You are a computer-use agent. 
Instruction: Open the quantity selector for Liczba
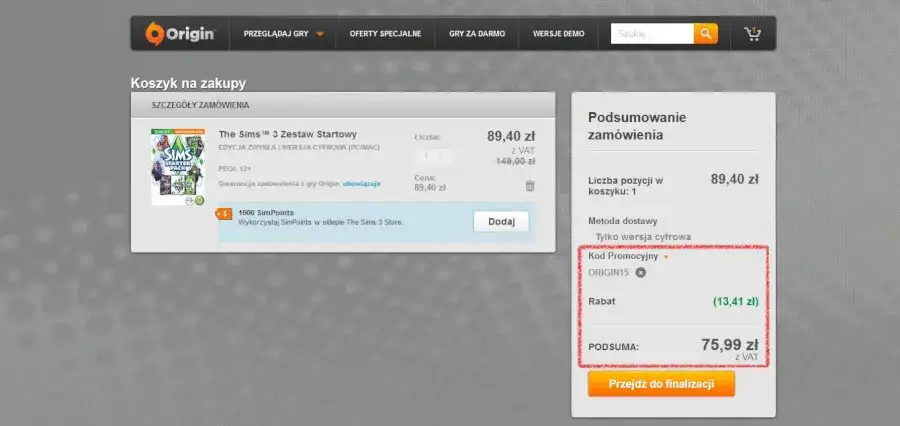pos(433,156)
